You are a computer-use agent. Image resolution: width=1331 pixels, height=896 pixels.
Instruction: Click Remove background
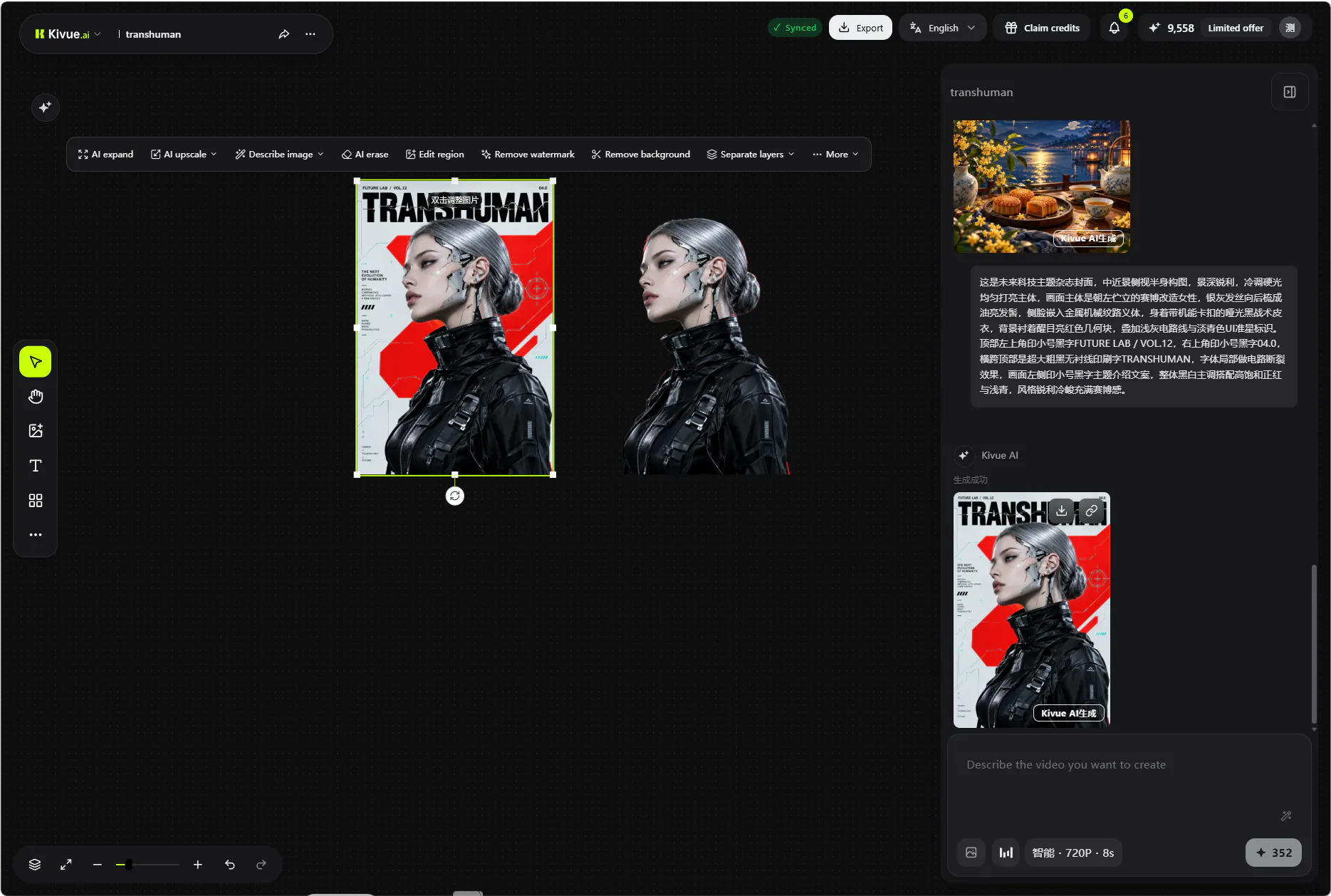641,155
